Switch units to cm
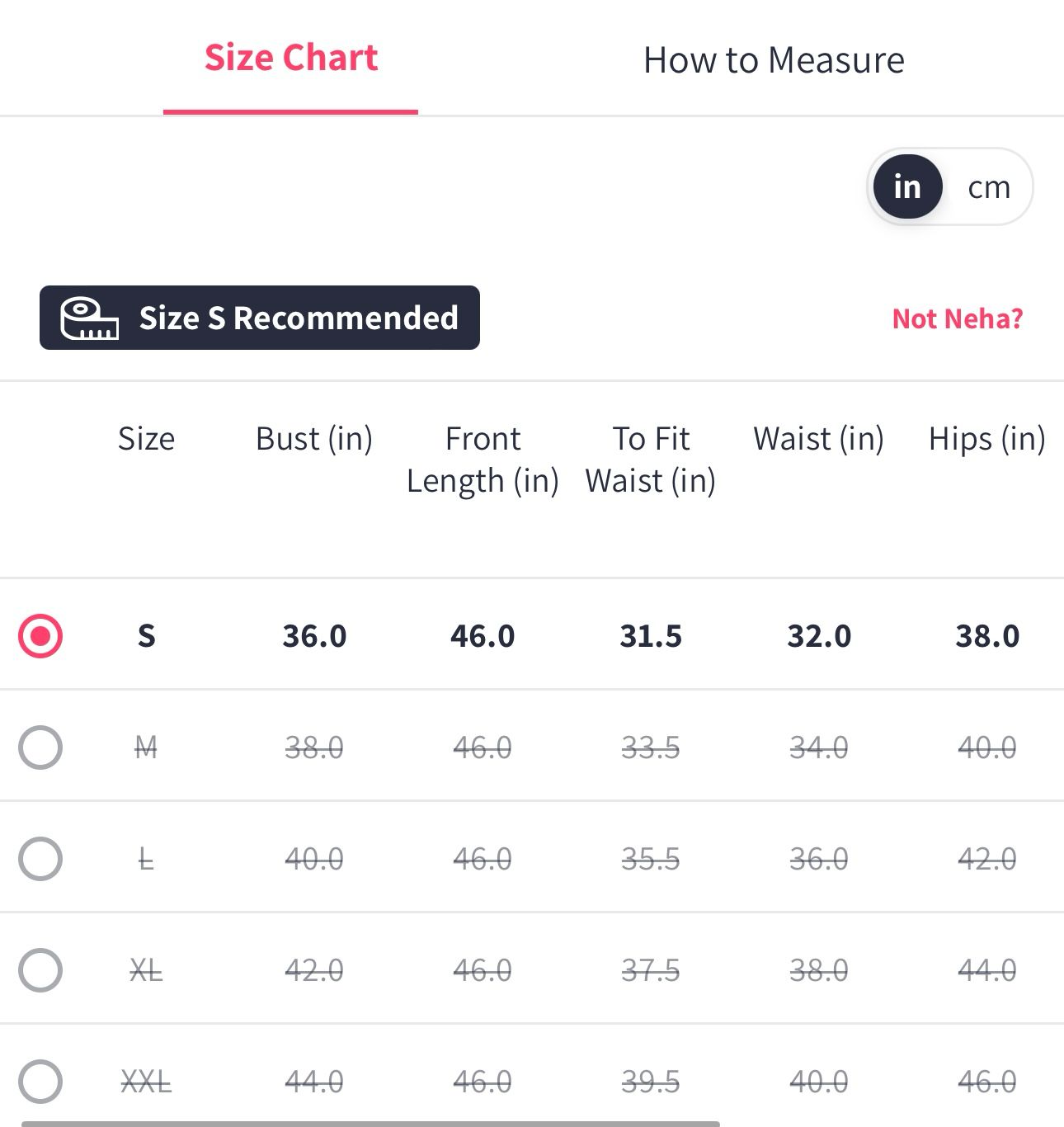The width and height of the screenshot is (1064, 1127). pos(989,187)
